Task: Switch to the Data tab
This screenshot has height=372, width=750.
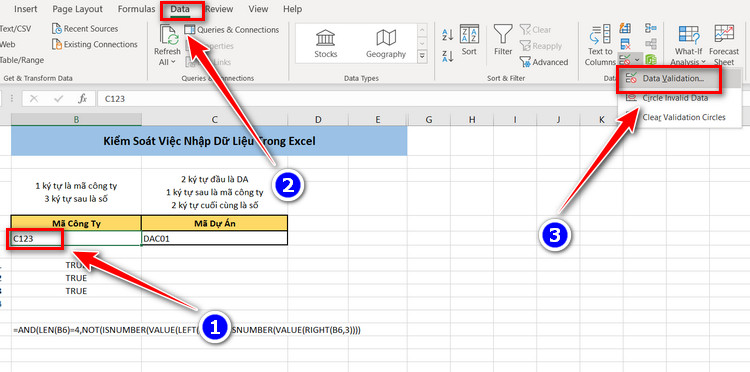Action: point(180,9)
